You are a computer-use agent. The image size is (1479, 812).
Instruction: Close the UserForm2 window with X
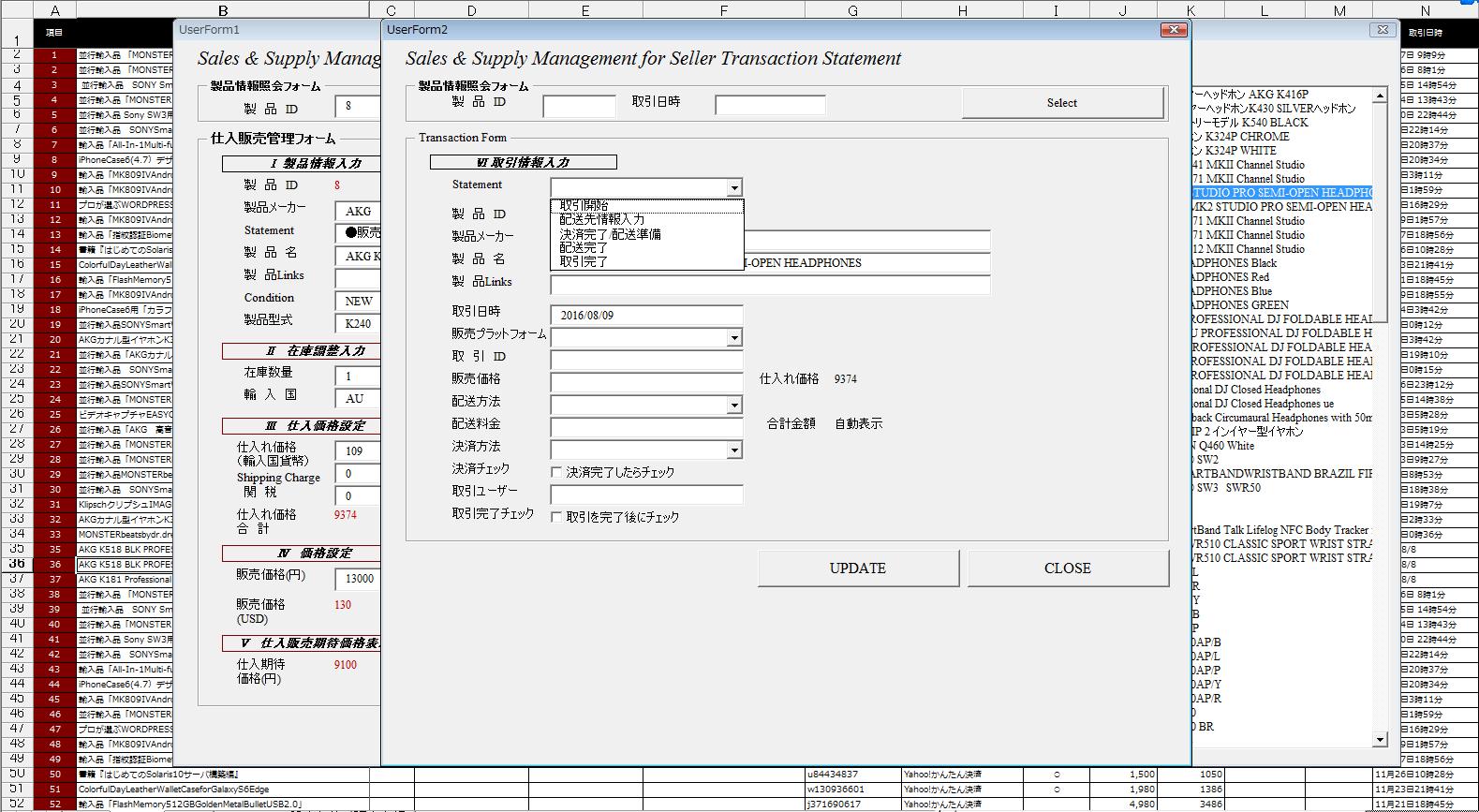(x=1174, y=30)
